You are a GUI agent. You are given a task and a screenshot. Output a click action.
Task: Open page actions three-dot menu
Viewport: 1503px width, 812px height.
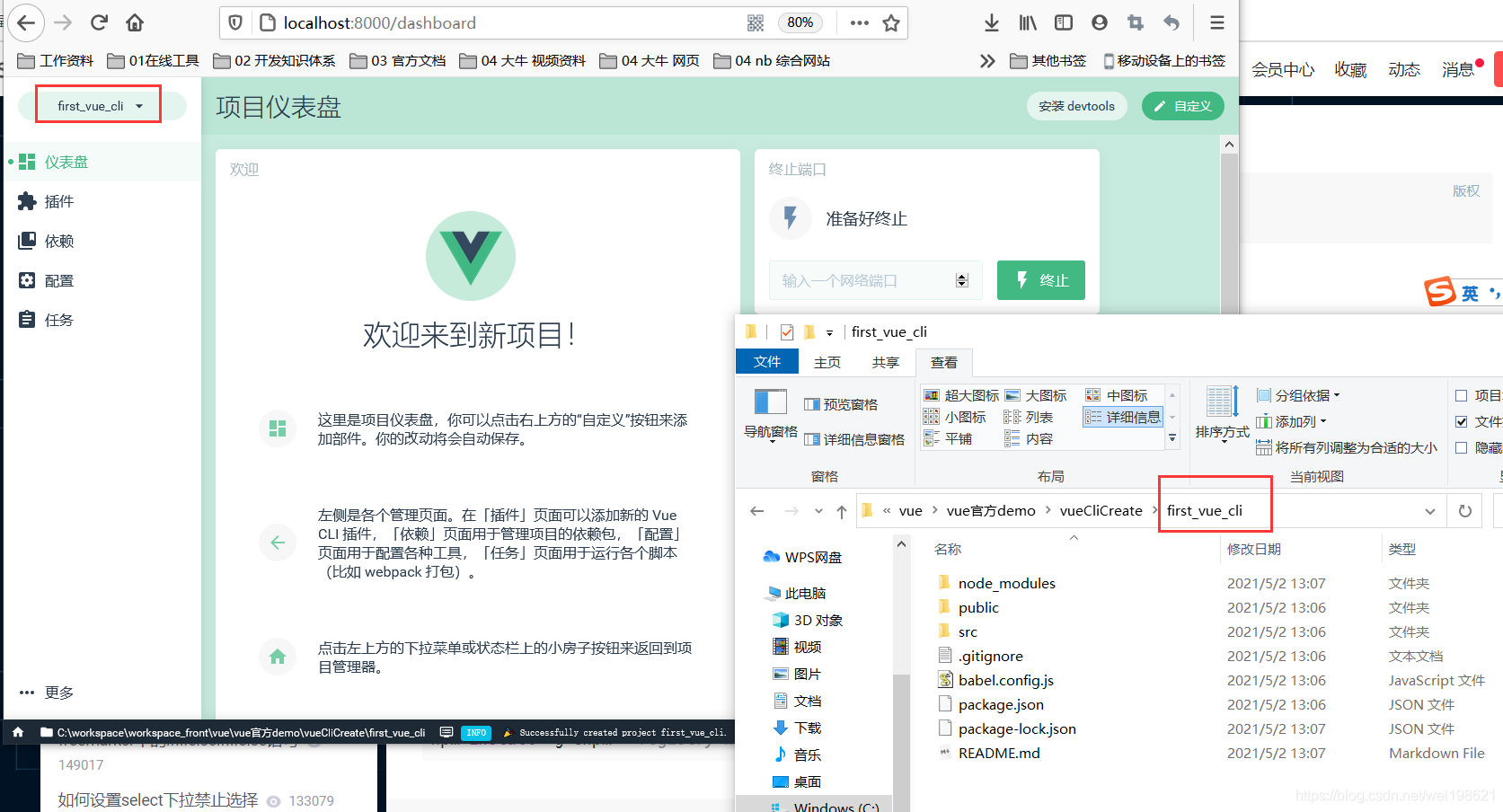click(x=860, y=23)
